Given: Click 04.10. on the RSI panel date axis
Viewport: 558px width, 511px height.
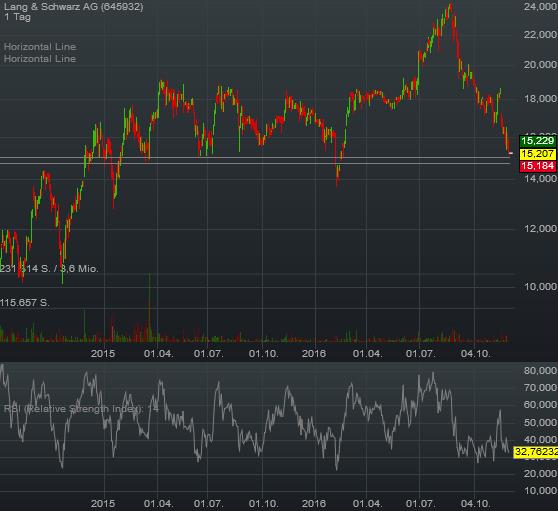Looking at the screenshot, I should (x=475, y=504).
